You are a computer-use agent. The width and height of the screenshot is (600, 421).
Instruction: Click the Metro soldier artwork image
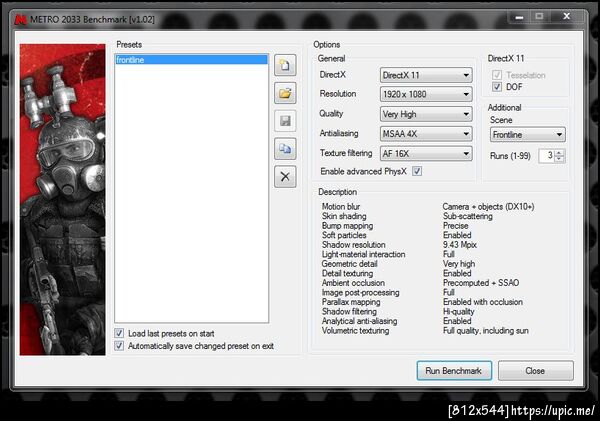63,199
